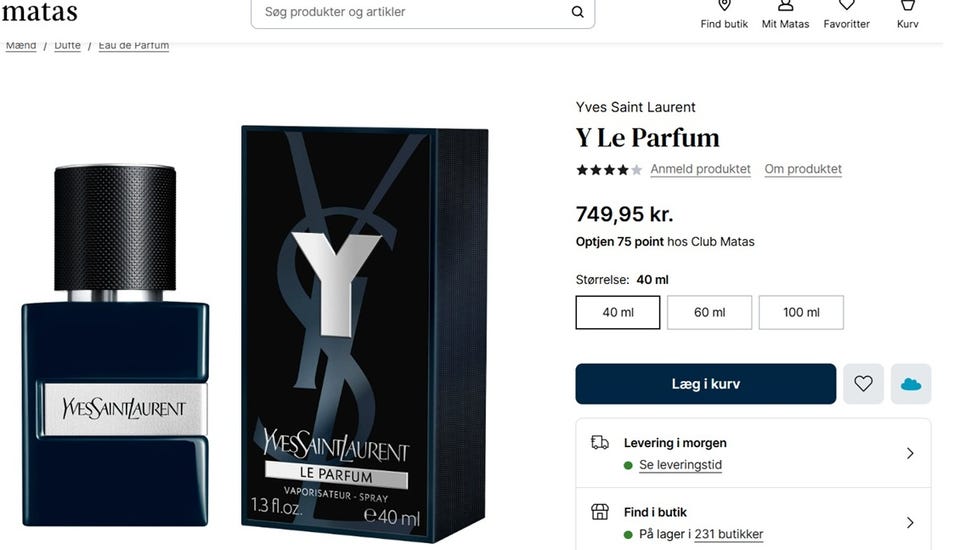Viewport: 960px width, 550px height.
Task: Click the blue cloud icon button
Action: coord(911,384)
